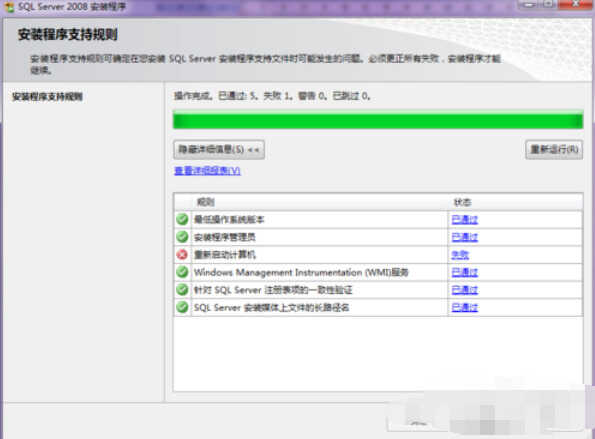
Task: Select the 重新启动计算机 rule text
Action: pos(225,255)
